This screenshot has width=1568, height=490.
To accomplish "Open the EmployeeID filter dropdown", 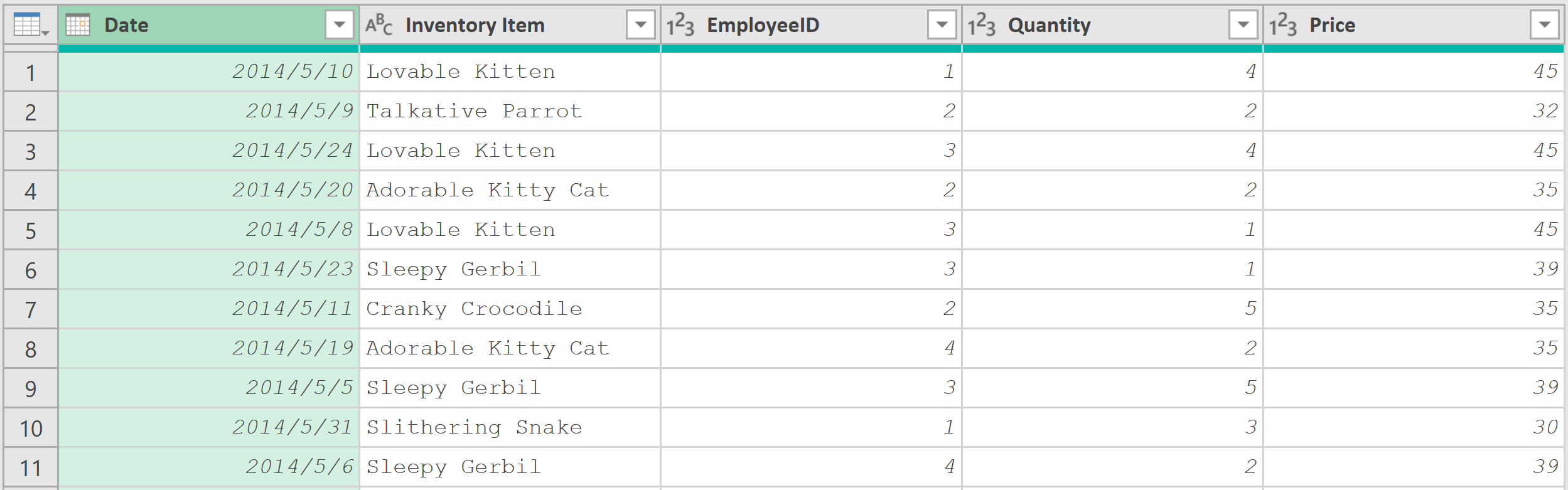I will click(x=942, y=25).
